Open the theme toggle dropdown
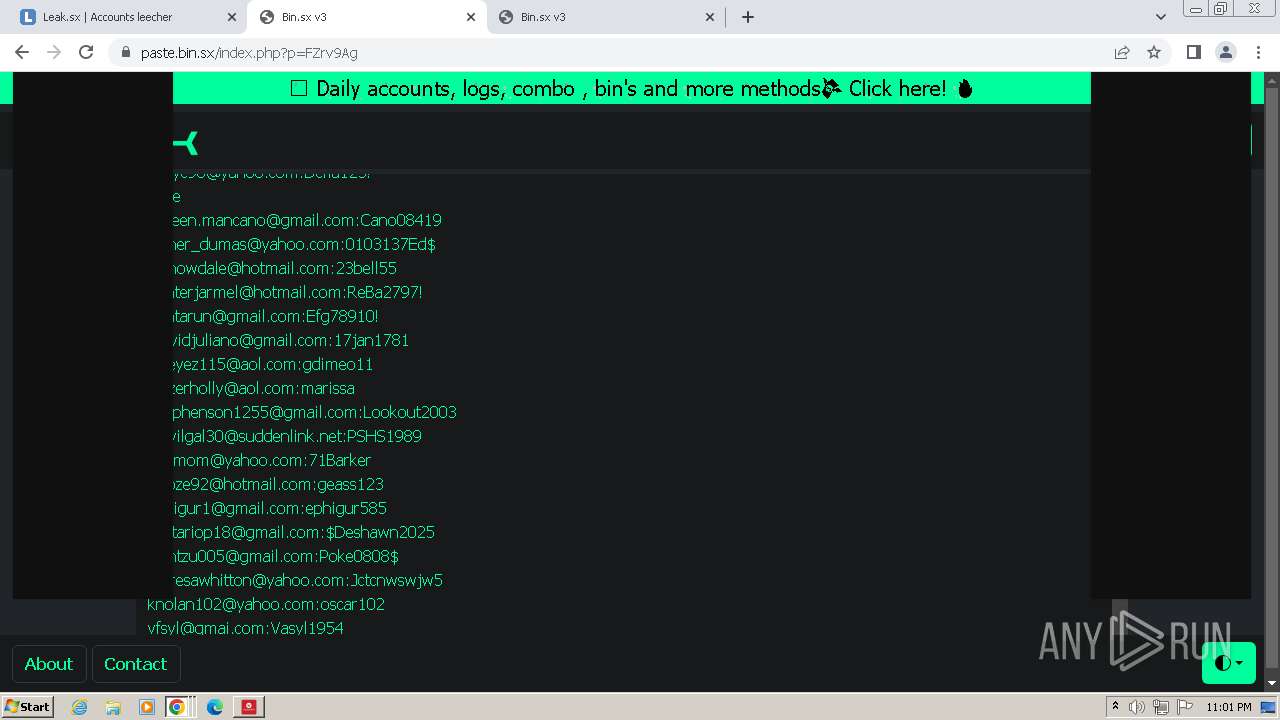This screenshot has height=720, width=1280. point(1228,663)
